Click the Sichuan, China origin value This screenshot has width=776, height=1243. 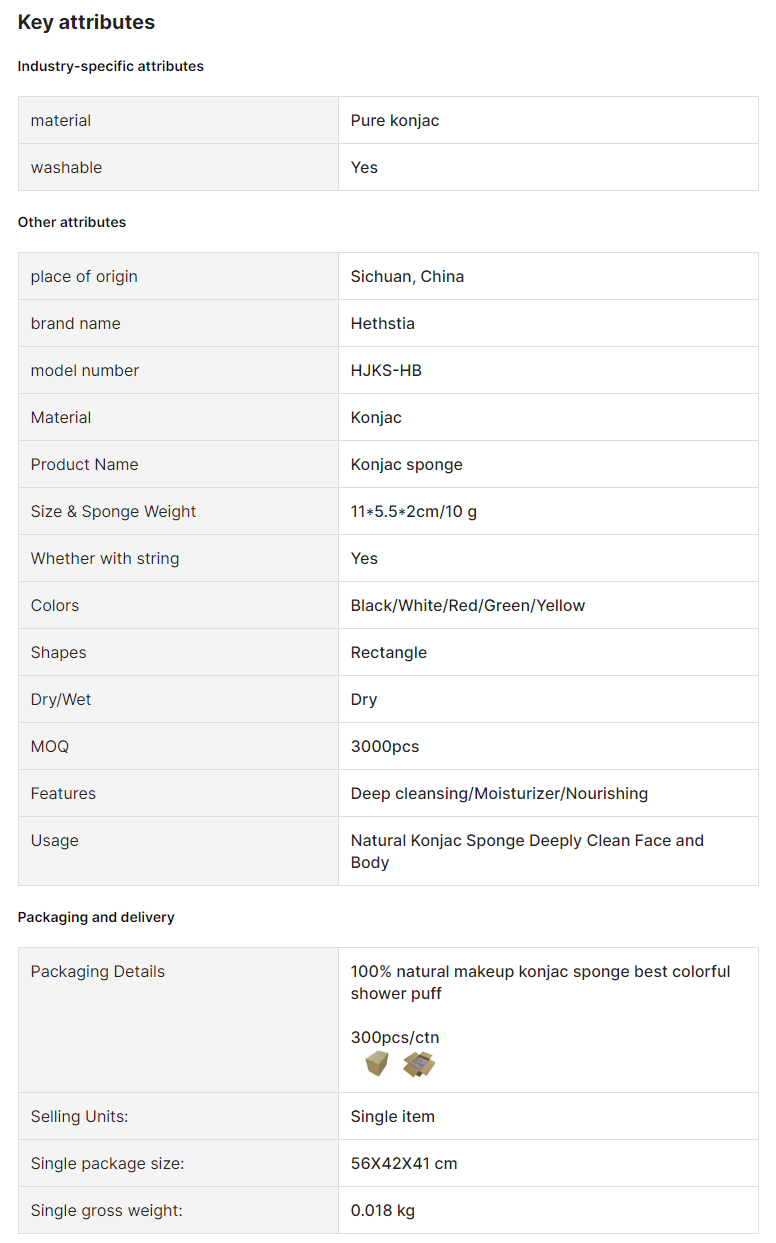click(407, 276)
